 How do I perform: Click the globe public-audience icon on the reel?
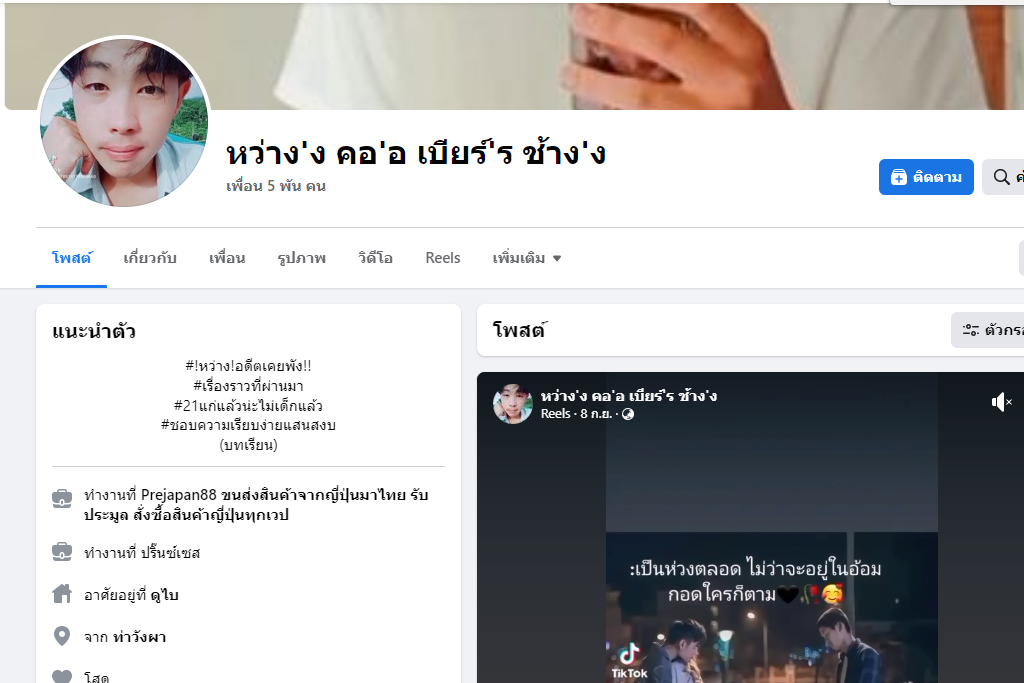coord(628,414)
